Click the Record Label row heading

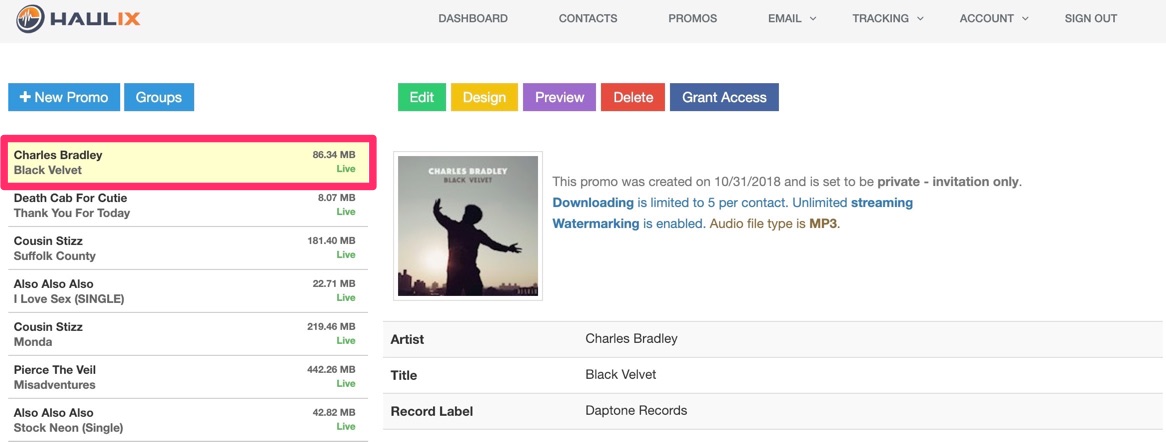431,411
